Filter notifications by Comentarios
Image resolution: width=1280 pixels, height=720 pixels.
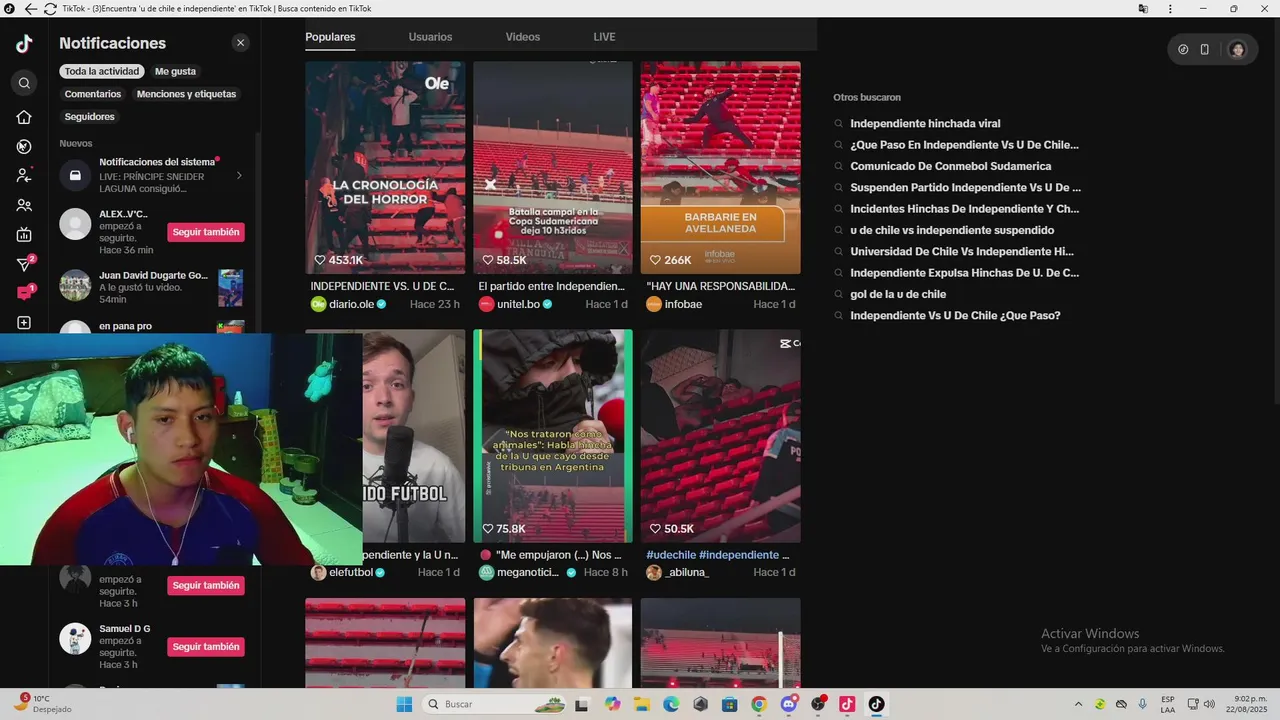tap(93, 94)
